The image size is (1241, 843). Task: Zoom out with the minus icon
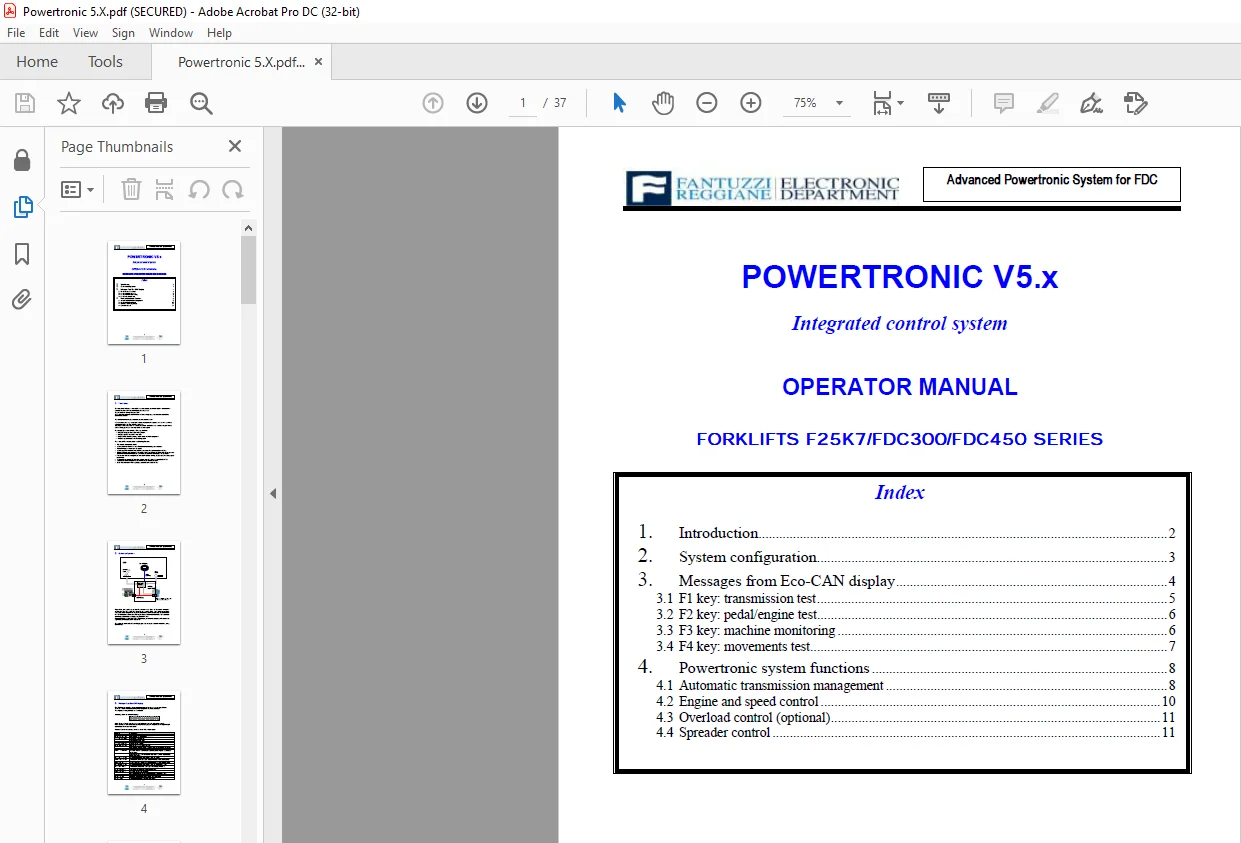[707, 103]
